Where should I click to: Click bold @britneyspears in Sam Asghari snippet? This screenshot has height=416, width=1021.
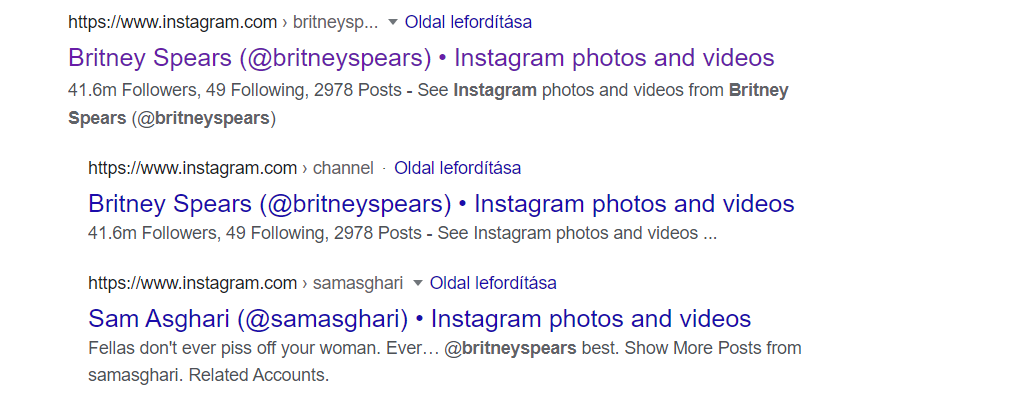pyautogui.click(x=510, y=348)
